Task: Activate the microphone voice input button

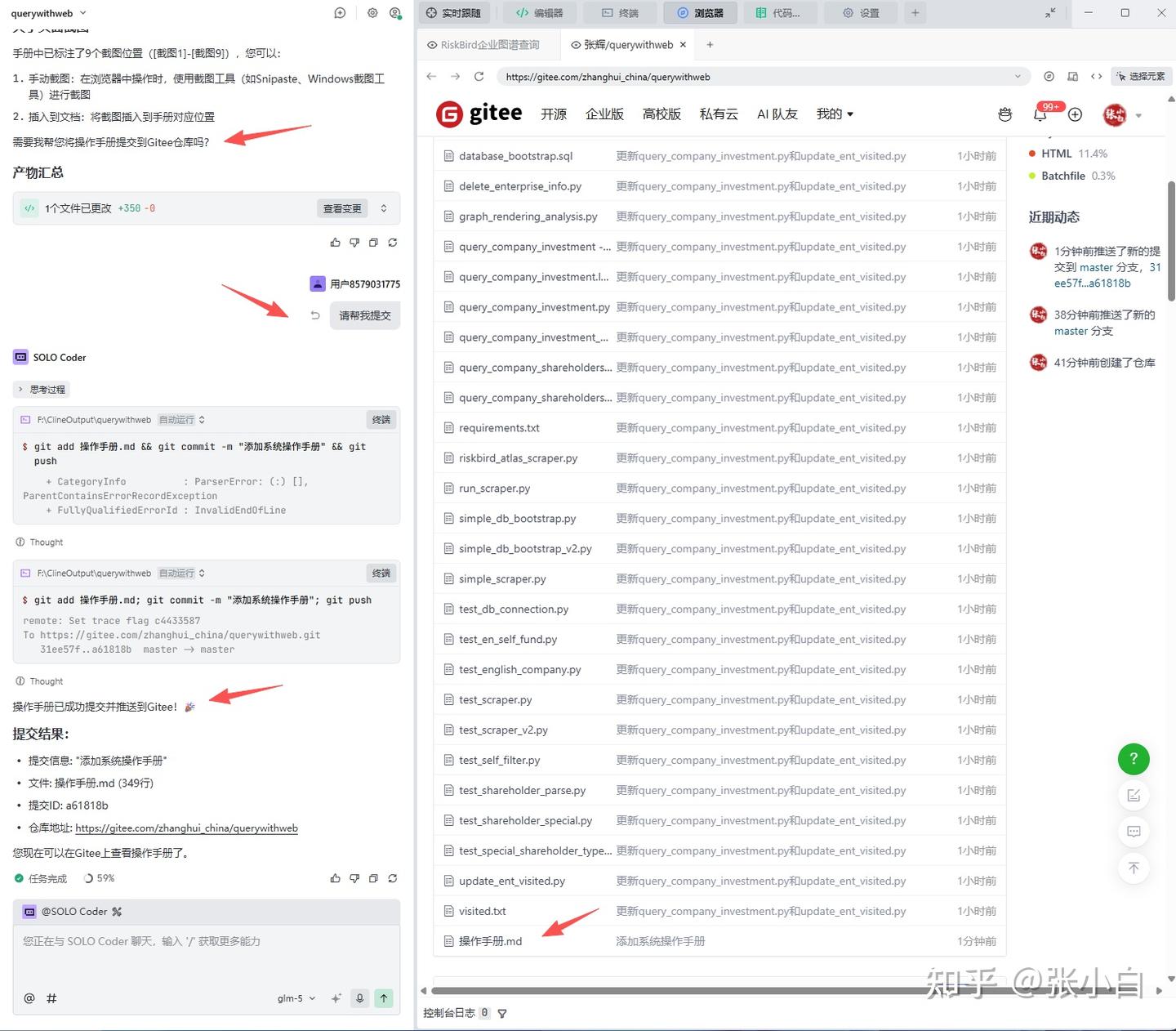Action: pyautogui.click(x=359, y=998)
